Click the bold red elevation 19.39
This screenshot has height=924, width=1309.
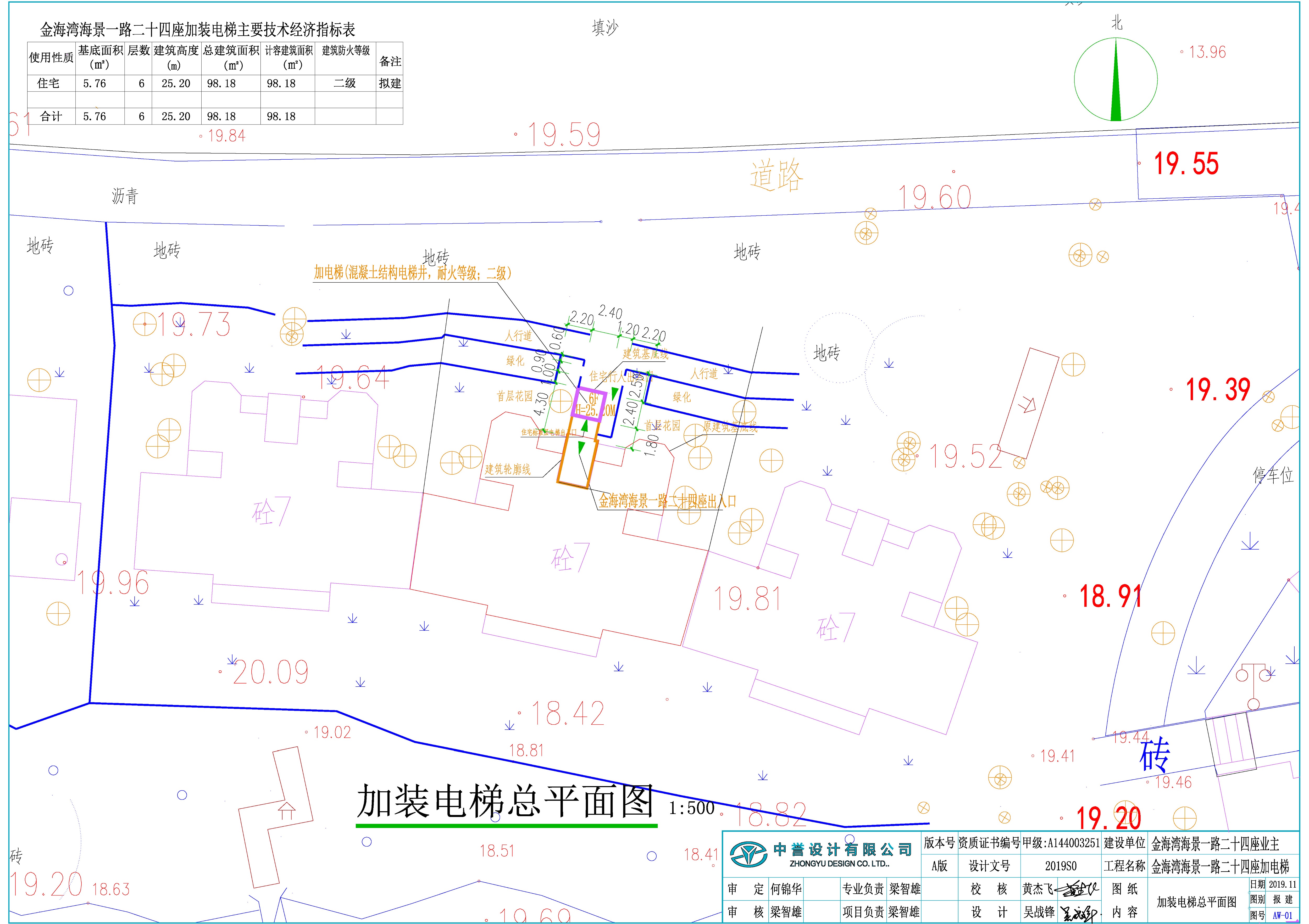1218,390
